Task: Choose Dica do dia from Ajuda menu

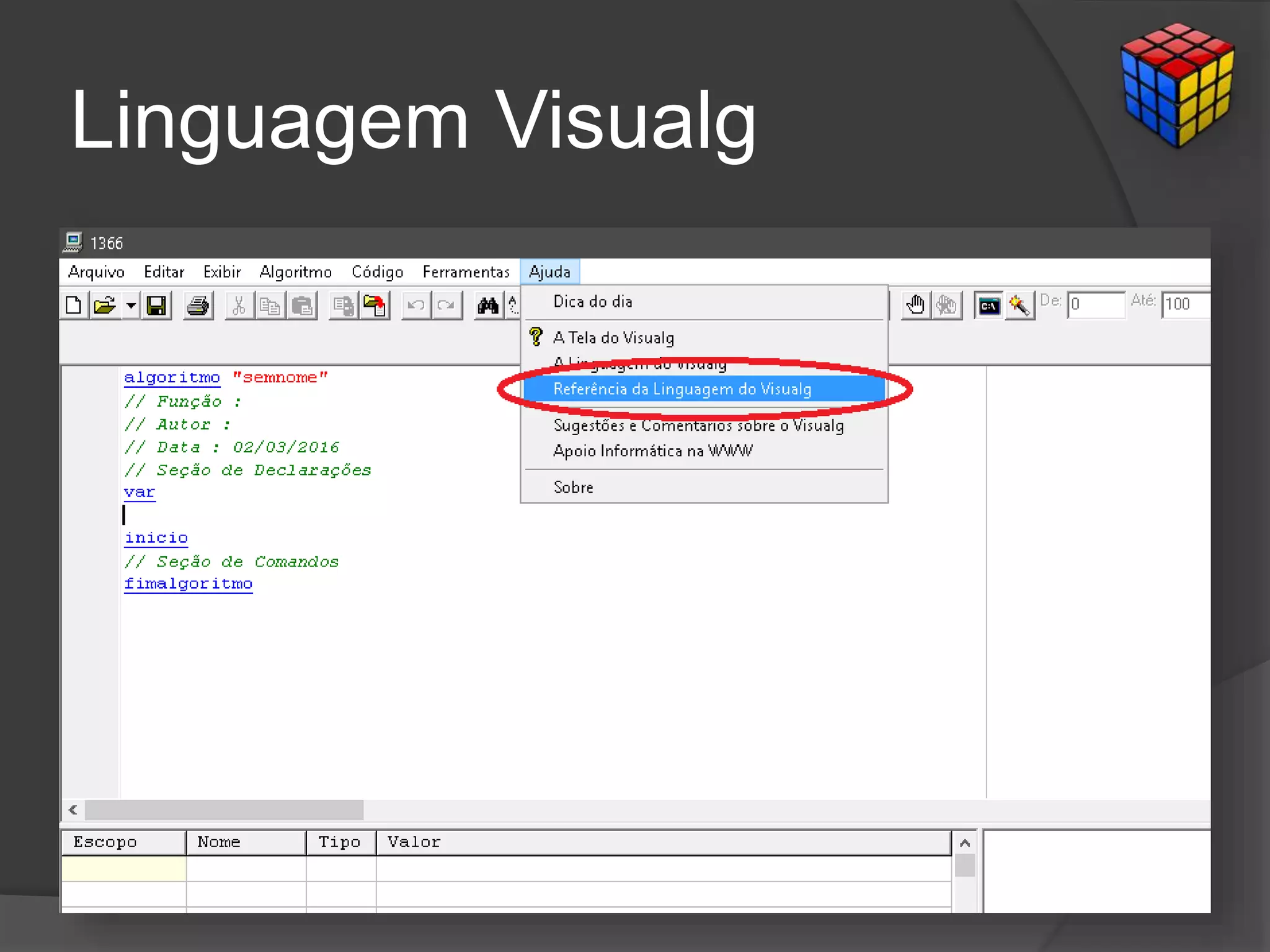Action: (704, 302)
